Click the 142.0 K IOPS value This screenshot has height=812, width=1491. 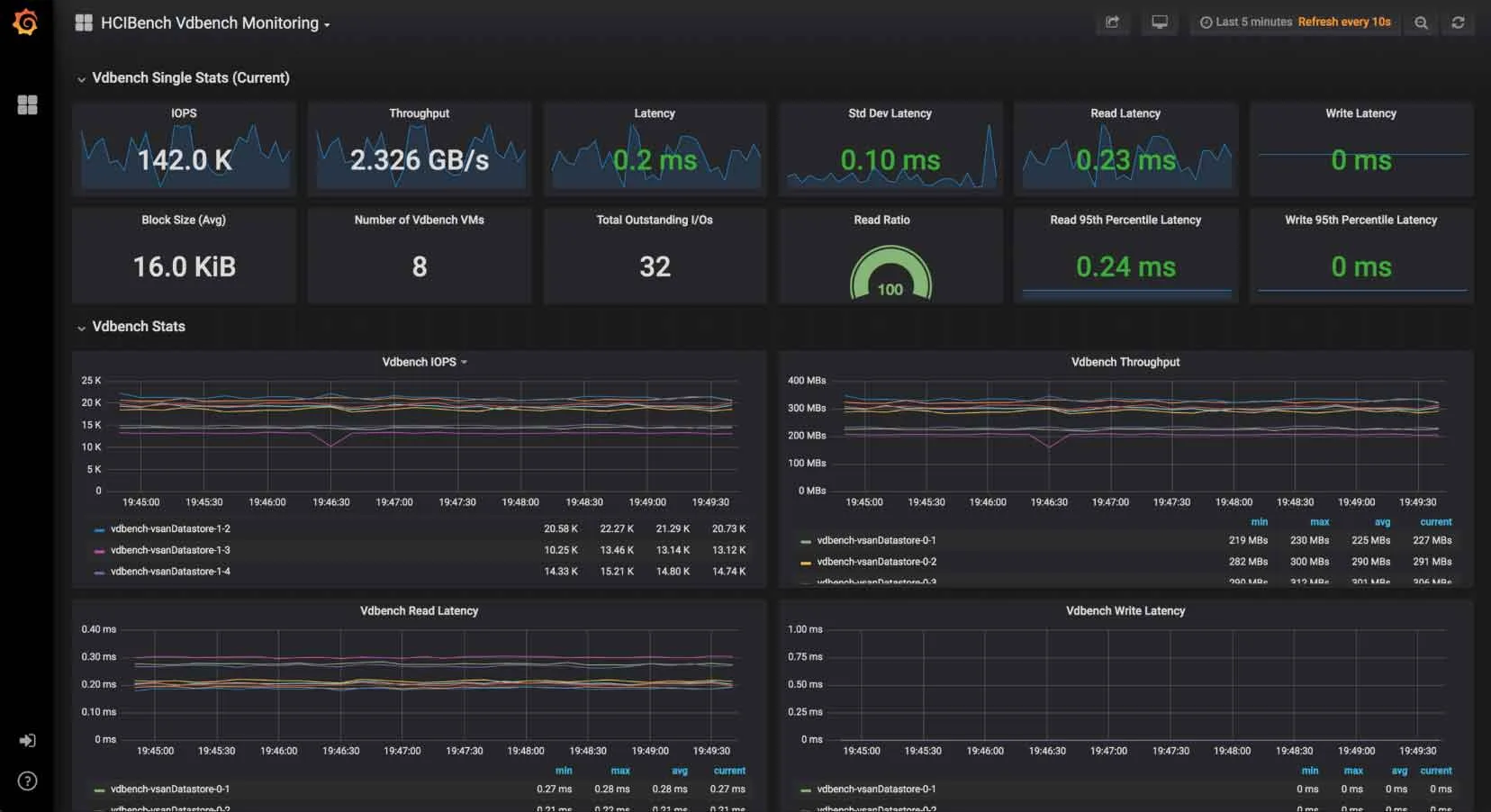[x=185, y=160]
